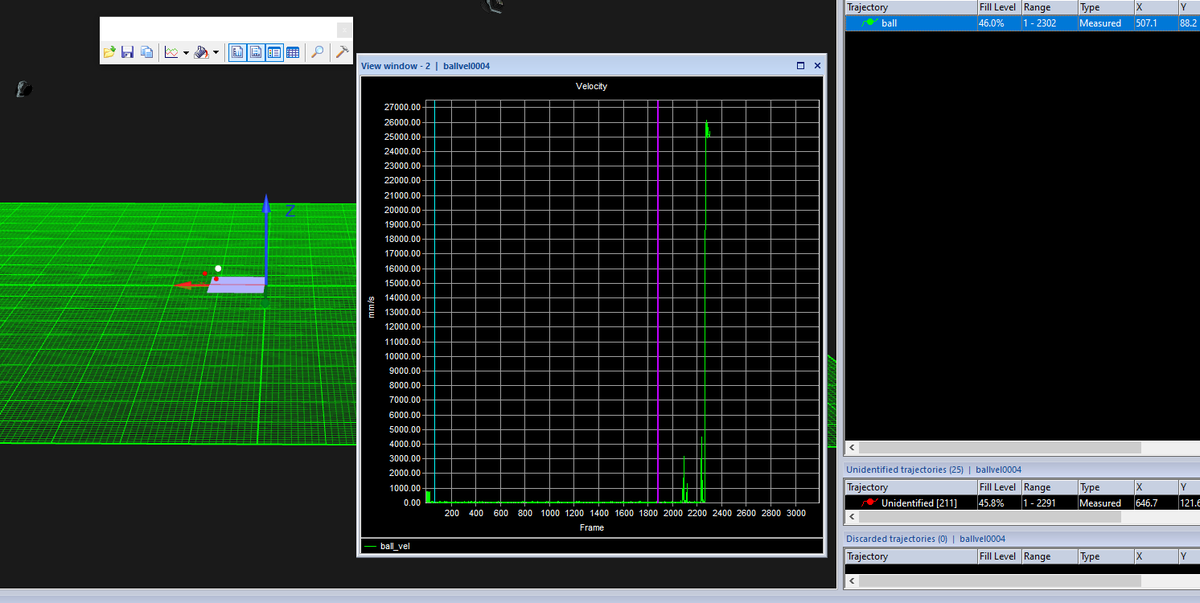
Task: Click the View window - 2 title bar text
Action: click(x=425, y=65)
